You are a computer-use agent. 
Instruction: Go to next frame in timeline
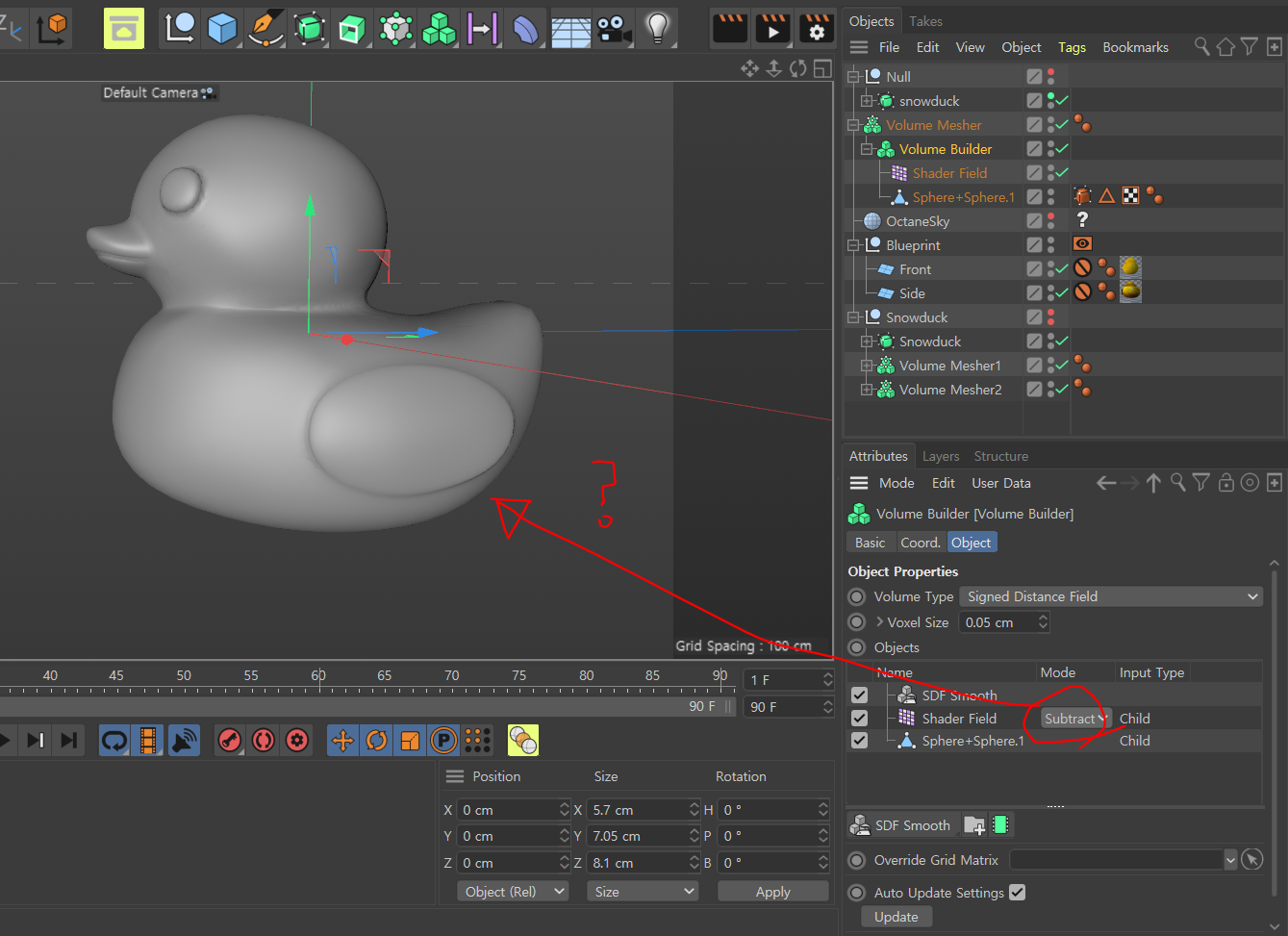click(x=36, y=740)
